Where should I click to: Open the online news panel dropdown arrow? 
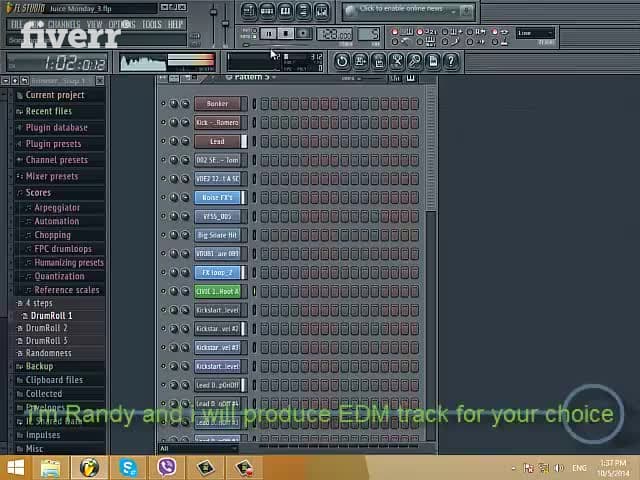(x=453, y=11)
